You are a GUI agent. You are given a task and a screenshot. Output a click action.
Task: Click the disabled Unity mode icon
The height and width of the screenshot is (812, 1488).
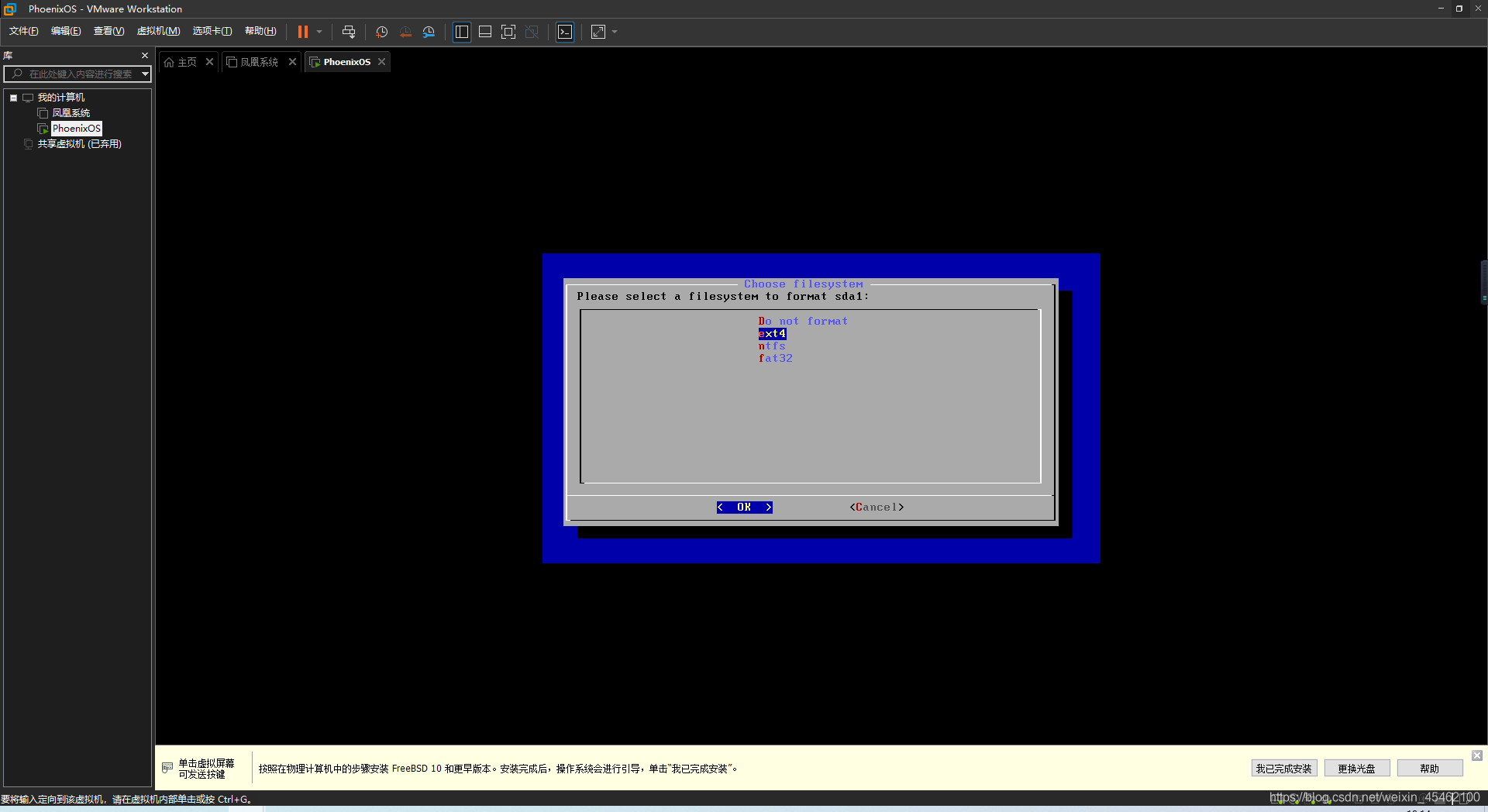[x=532, y=32]
